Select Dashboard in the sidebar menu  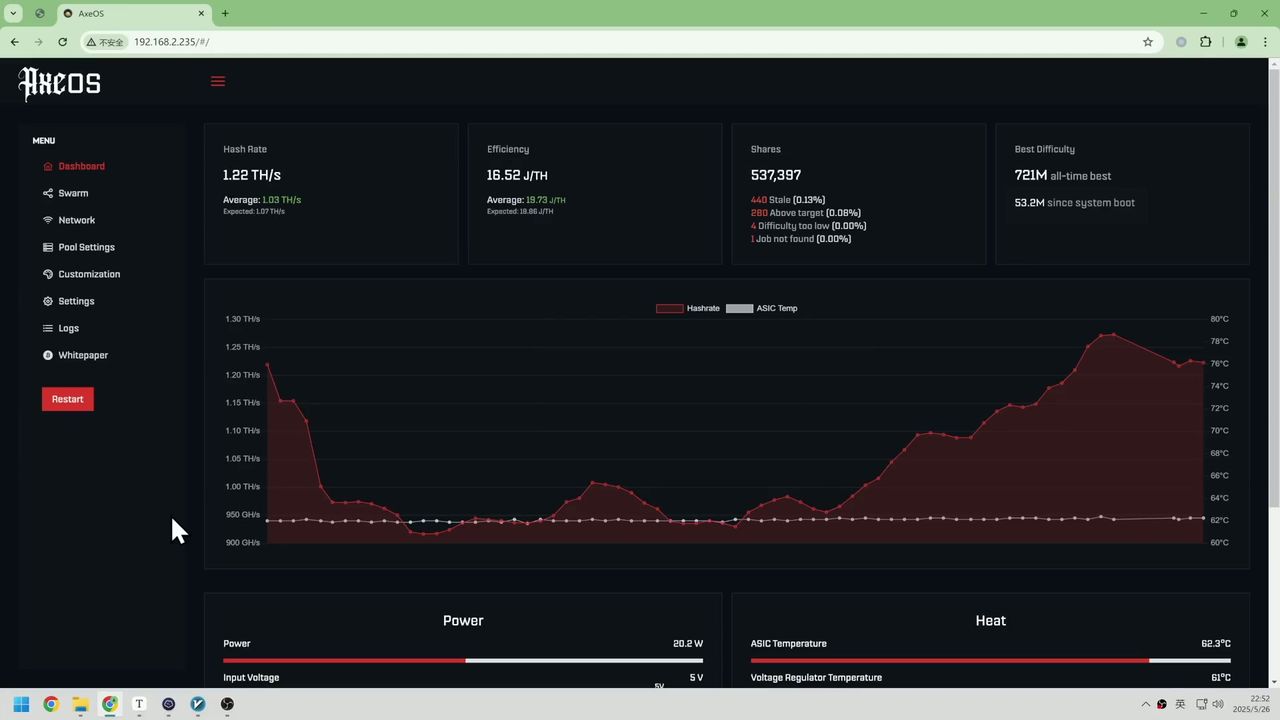click(x=81, y=166)
